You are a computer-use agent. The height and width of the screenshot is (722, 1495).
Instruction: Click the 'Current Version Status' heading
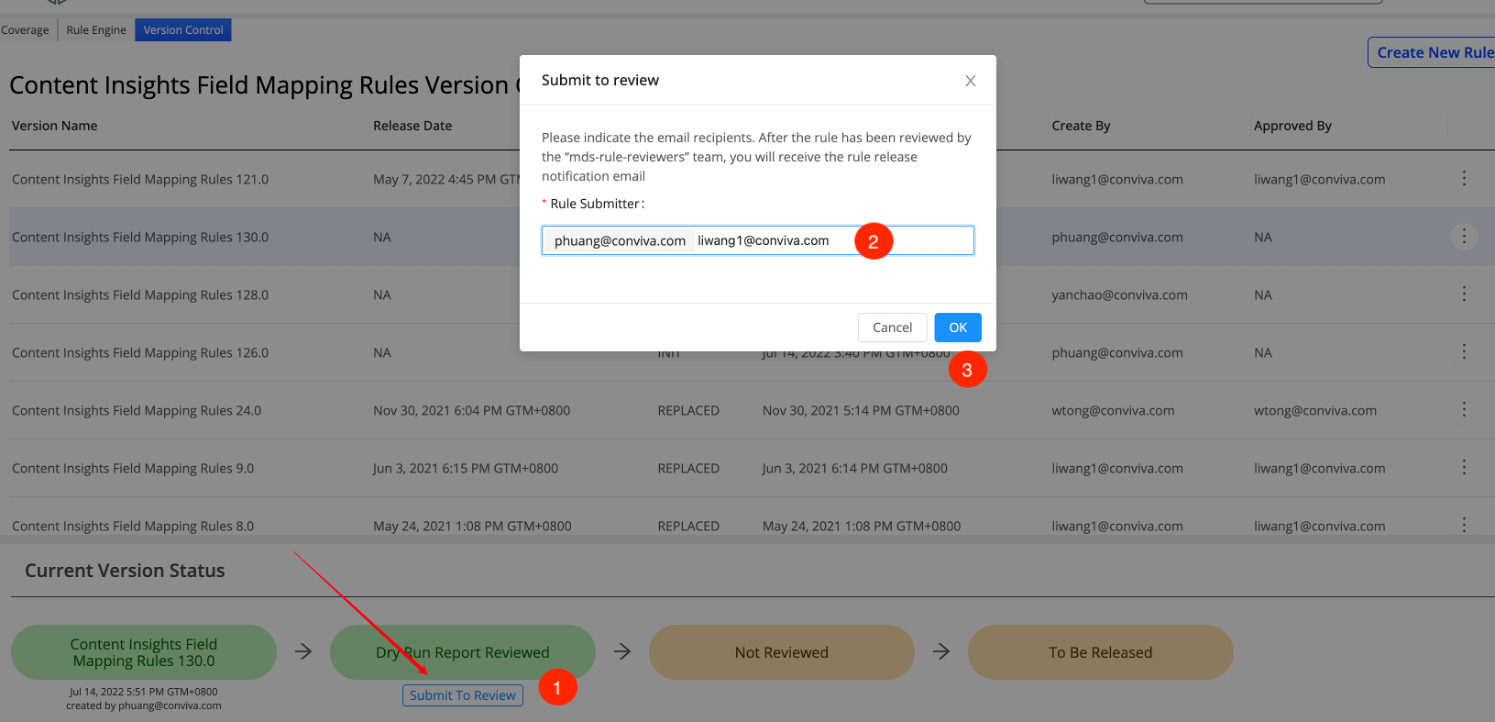click(x=125, y=571)
